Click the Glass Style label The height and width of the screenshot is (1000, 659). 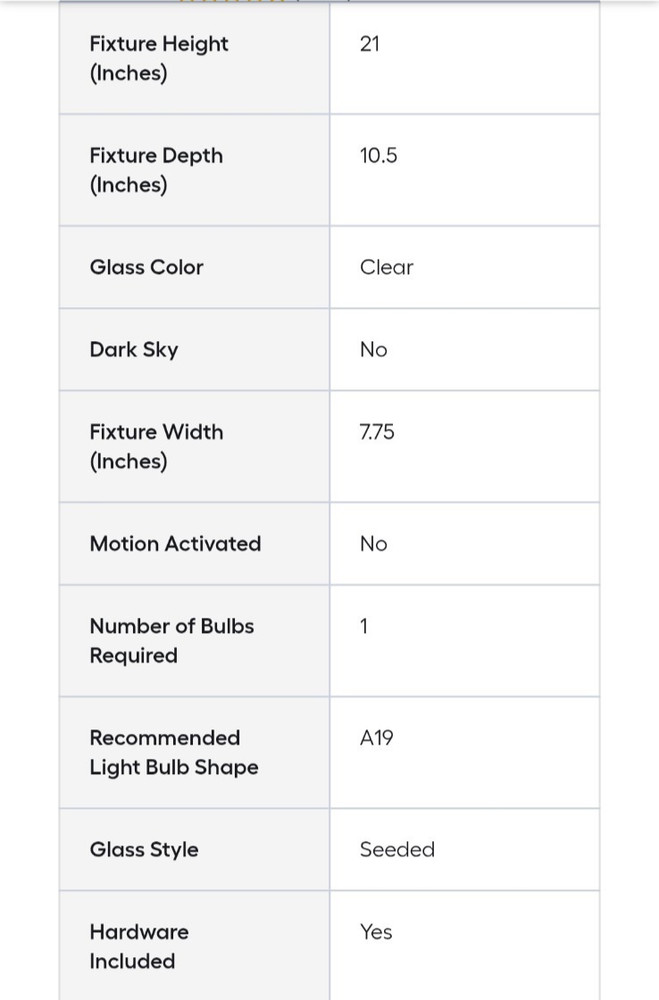(144, 849)
